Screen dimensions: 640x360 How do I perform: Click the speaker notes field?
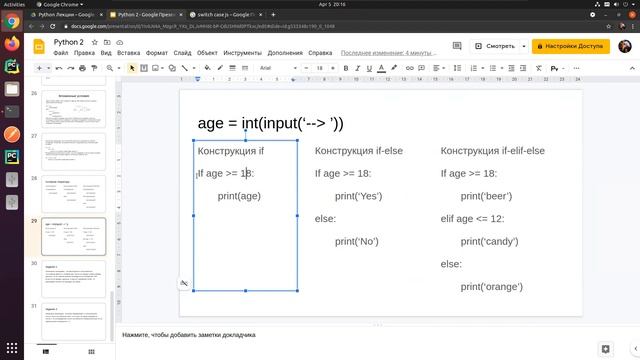(378, 335)
